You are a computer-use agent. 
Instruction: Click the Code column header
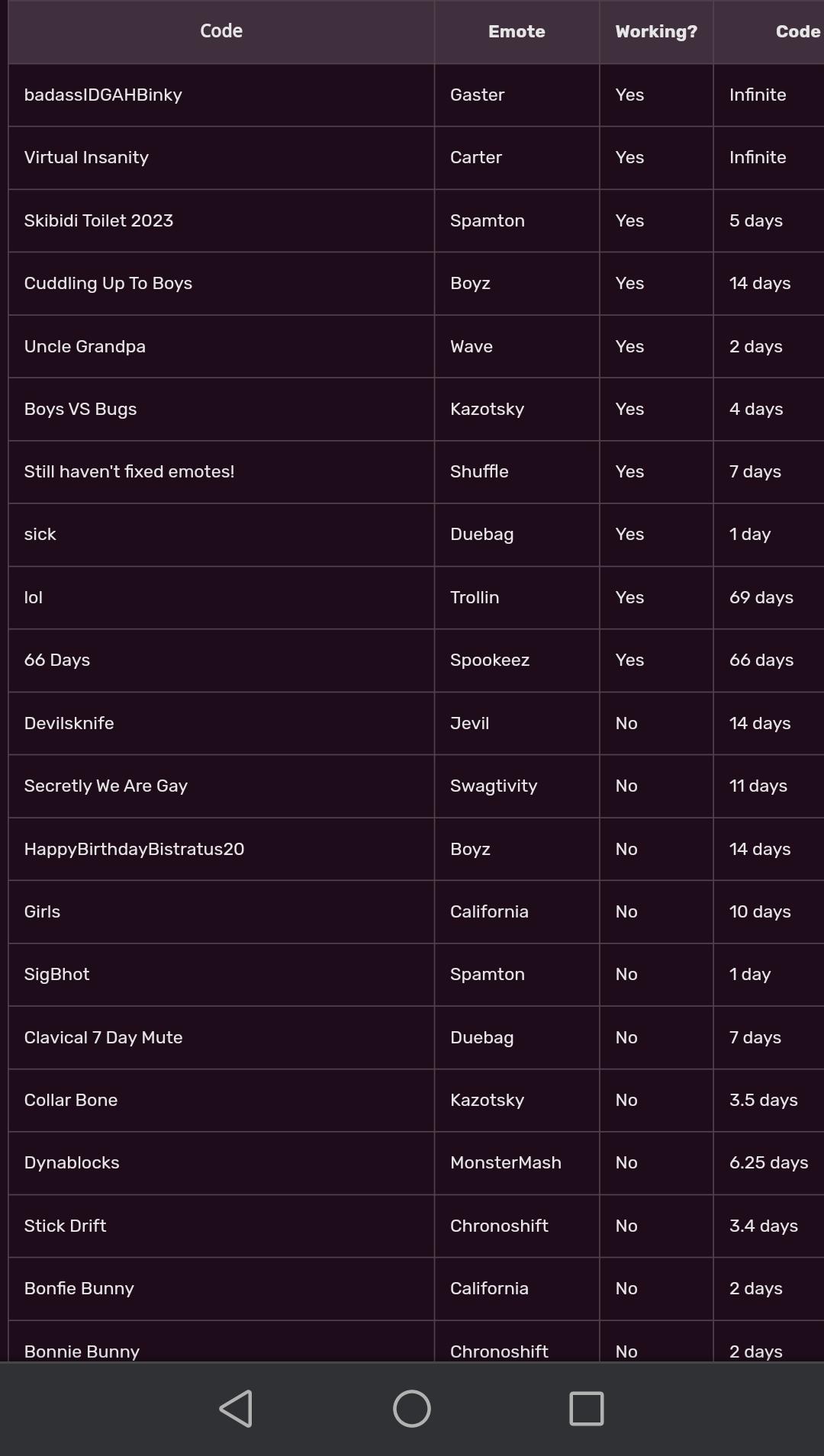tap(221, 31)
